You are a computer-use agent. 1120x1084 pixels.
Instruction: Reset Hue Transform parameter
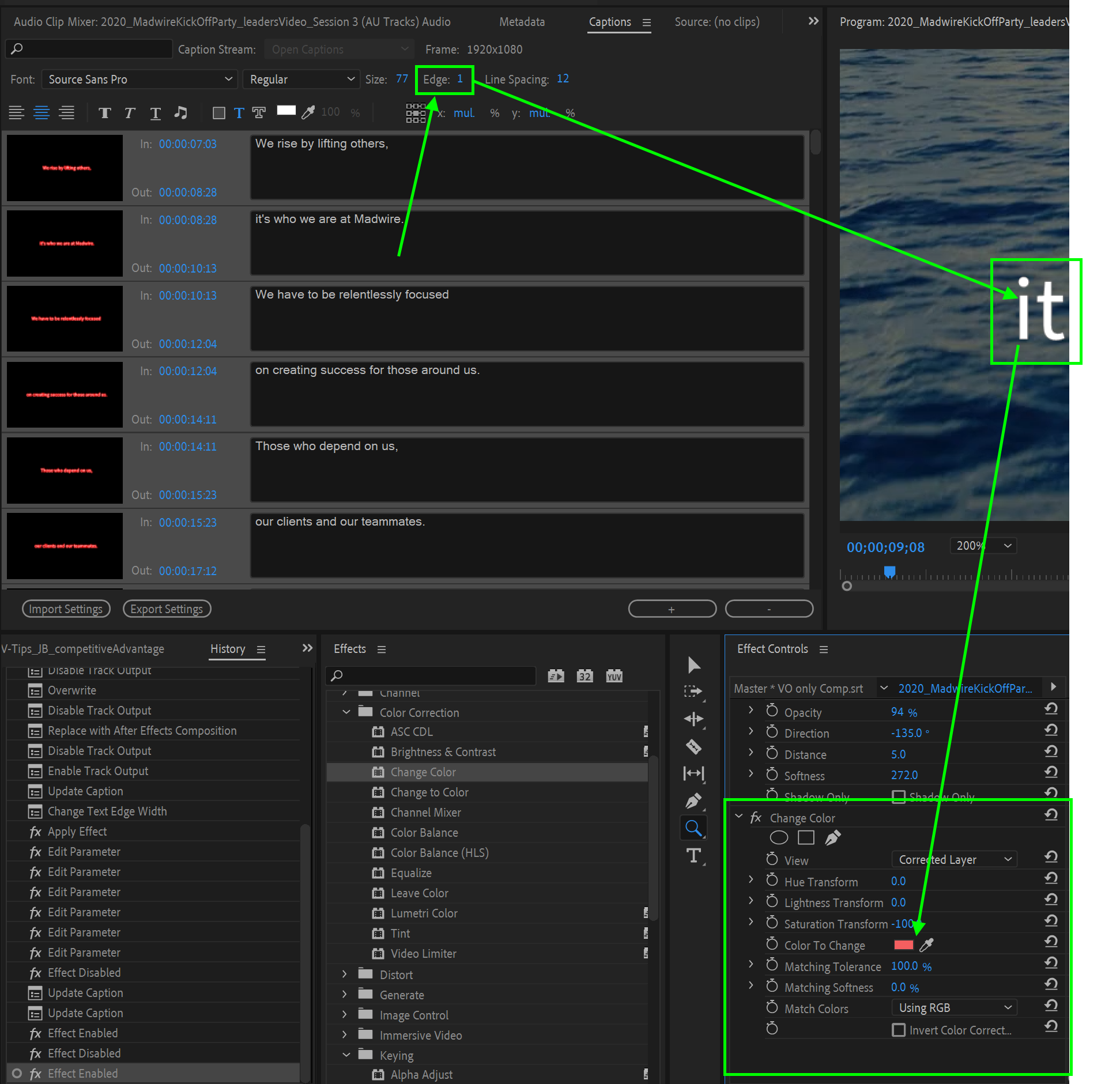(x=1051, y=878)
